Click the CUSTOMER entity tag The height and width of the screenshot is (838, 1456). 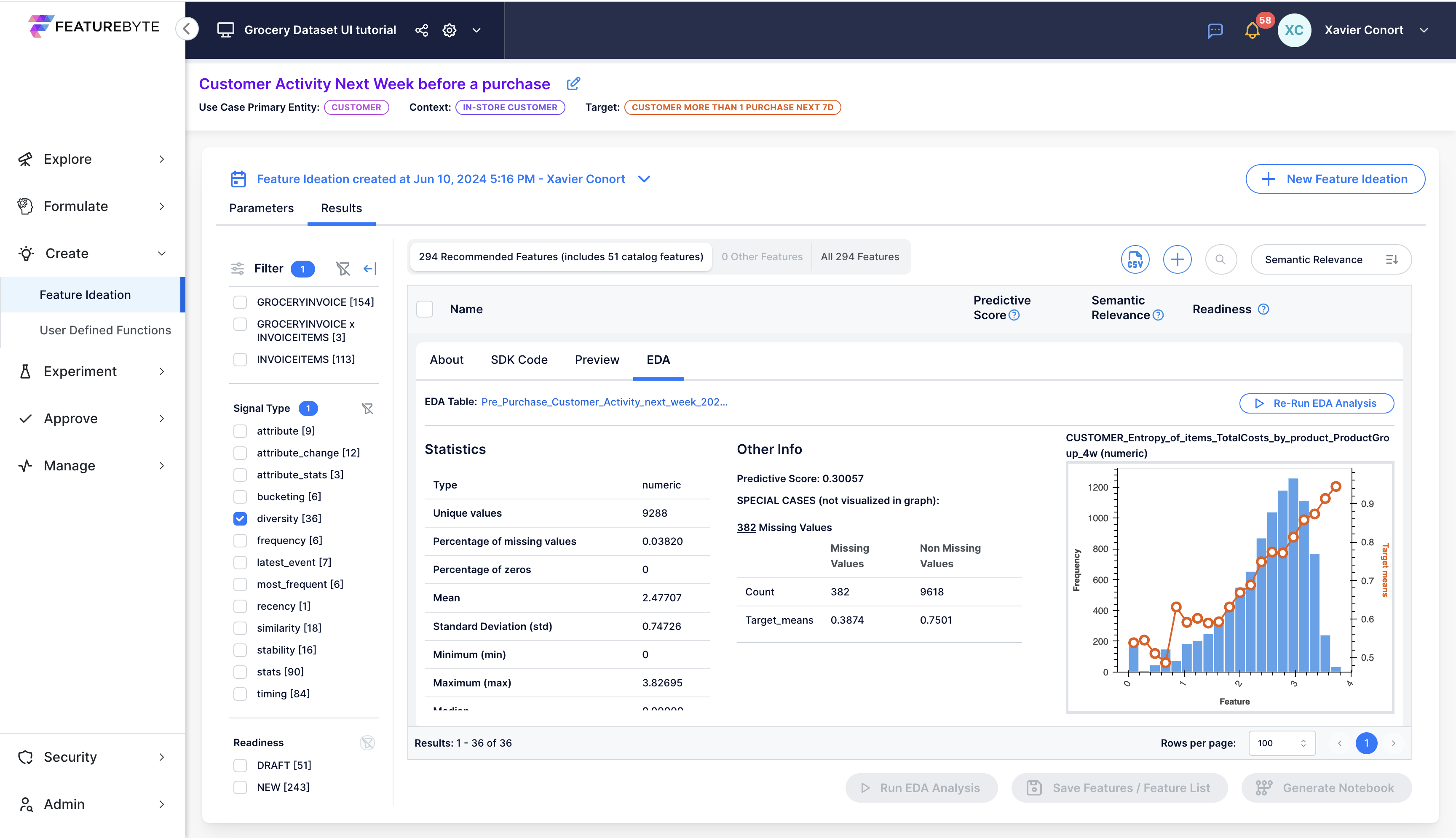[x=356, y=107]
